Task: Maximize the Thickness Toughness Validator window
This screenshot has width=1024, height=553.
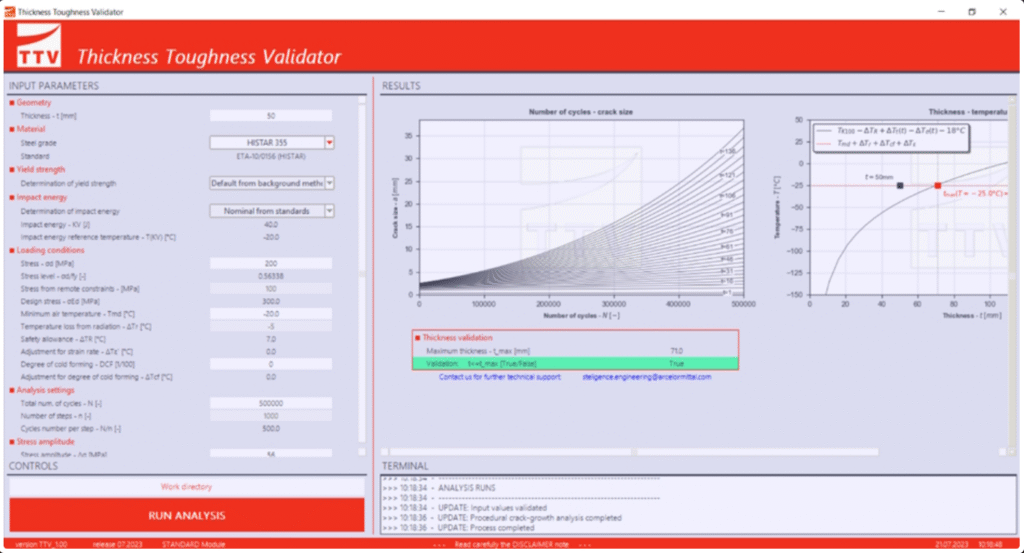Action: pos(971,11)
